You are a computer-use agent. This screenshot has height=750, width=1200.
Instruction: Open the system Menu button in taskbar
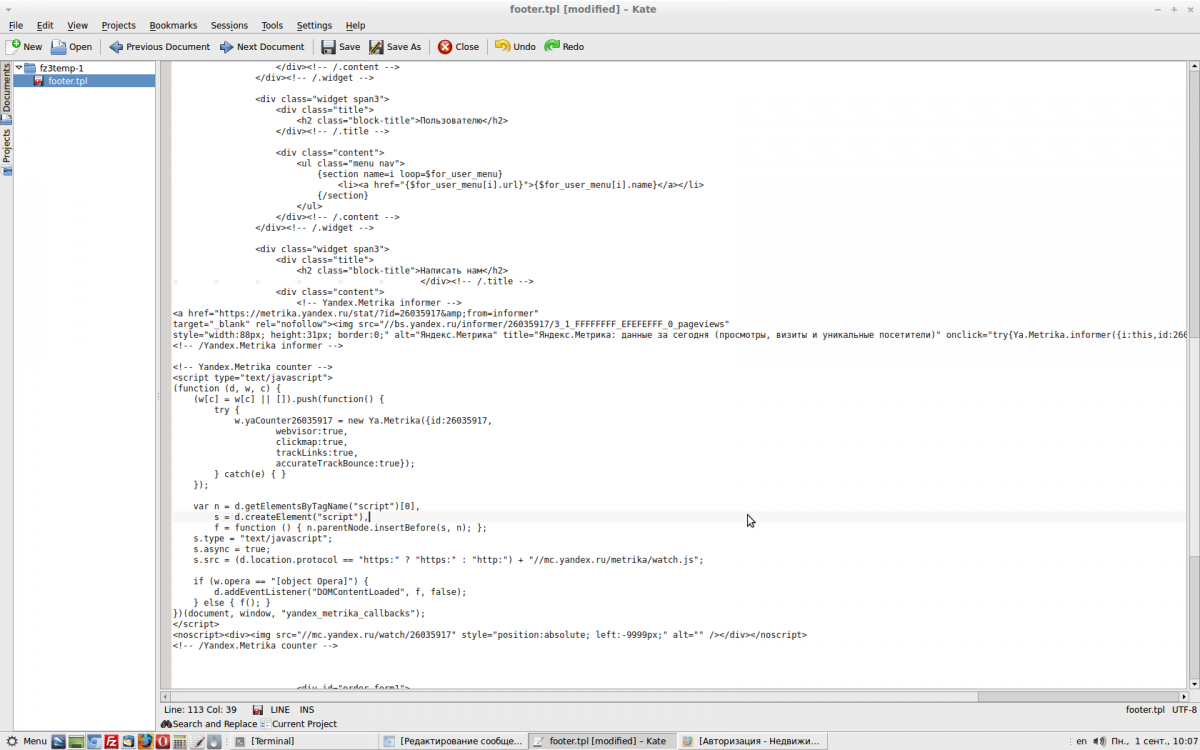point(26,741)
